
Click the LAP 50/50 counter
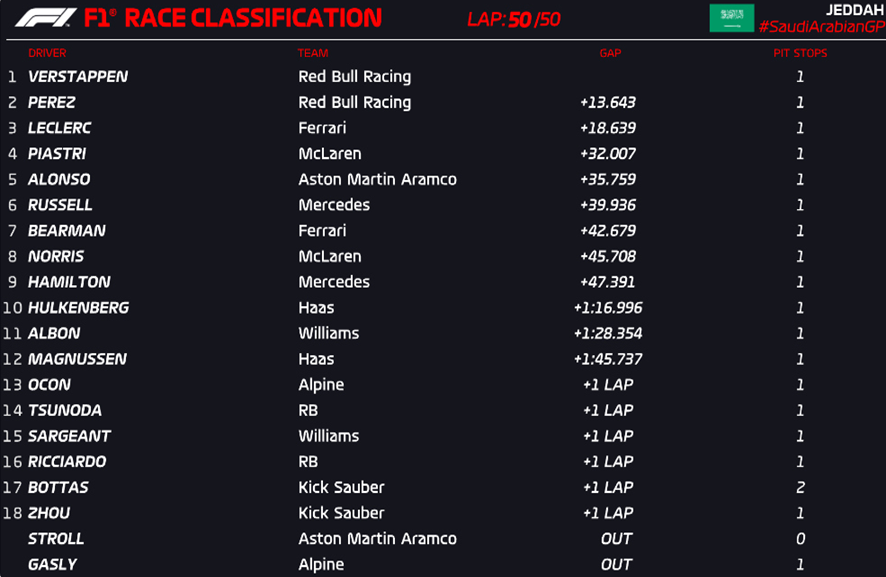pos(514,19)
